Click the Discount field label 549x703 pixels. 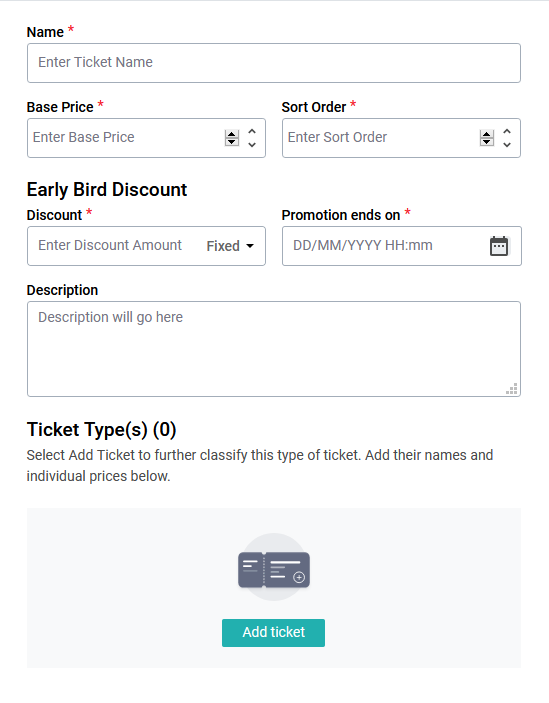coord(54,215)
